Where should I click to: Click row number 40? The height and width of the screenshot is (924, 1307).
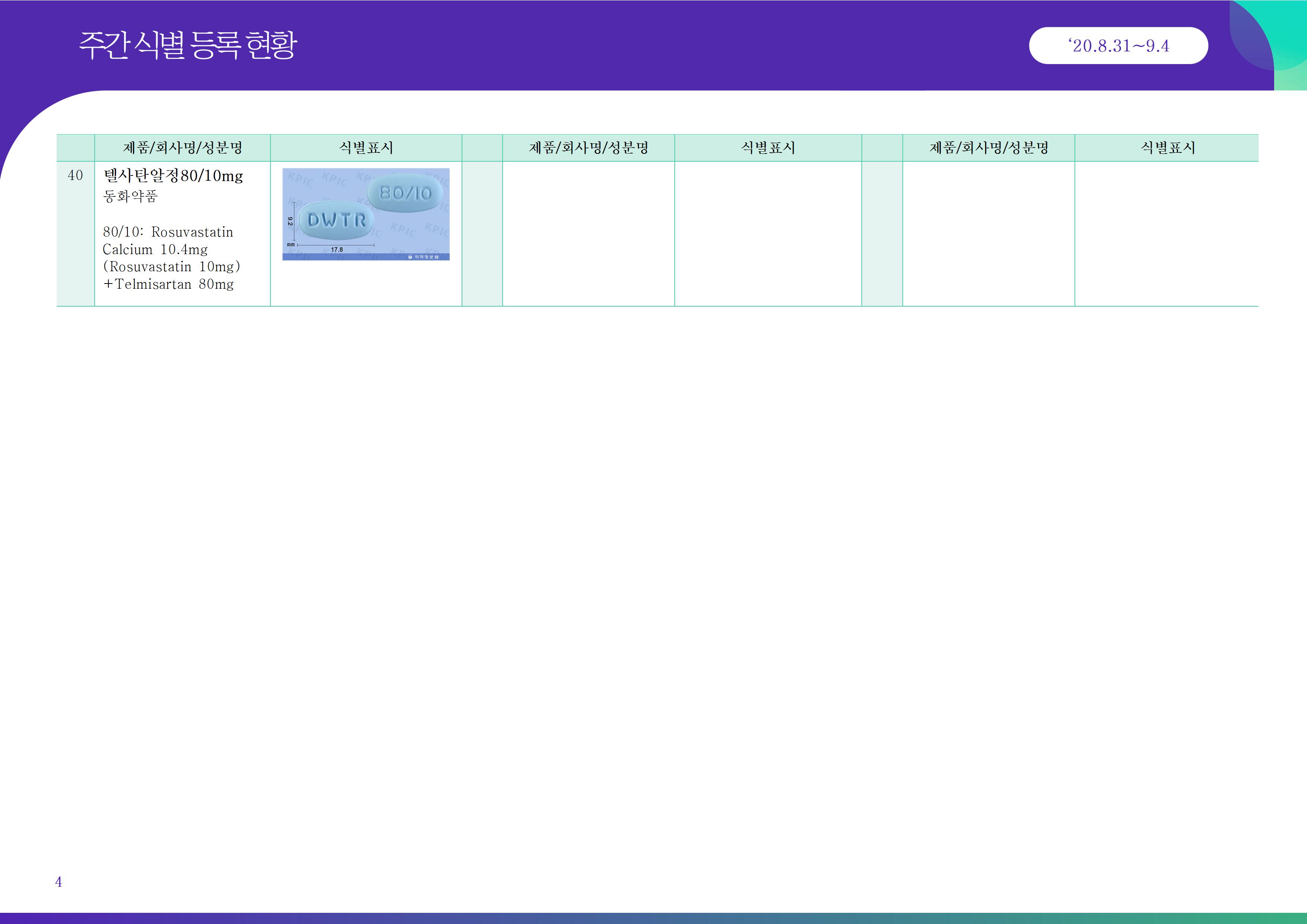point(75,175)
